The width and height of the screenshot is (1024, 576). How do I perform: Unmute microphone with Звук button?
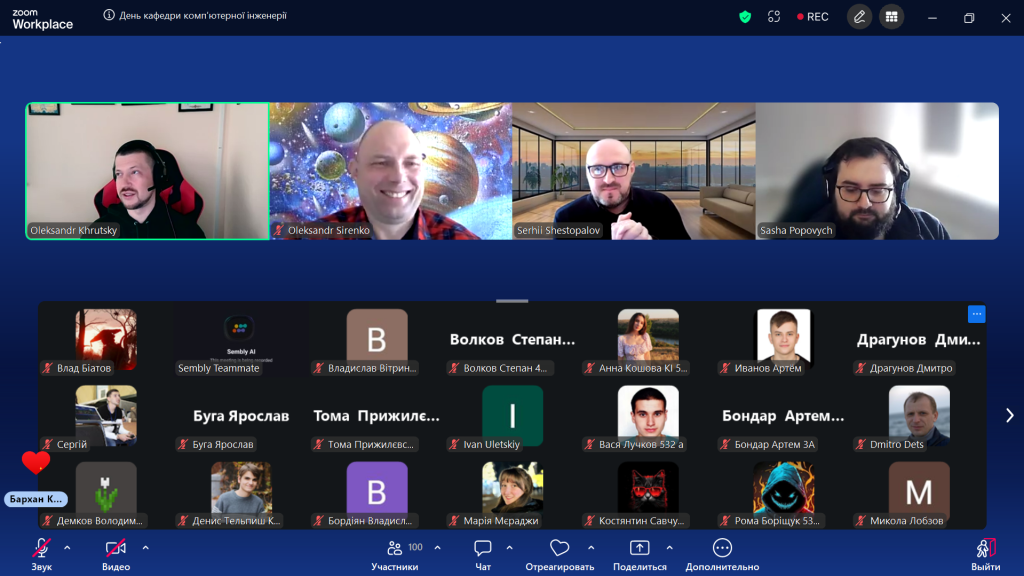pyautogui.click(x=42, y=555)
